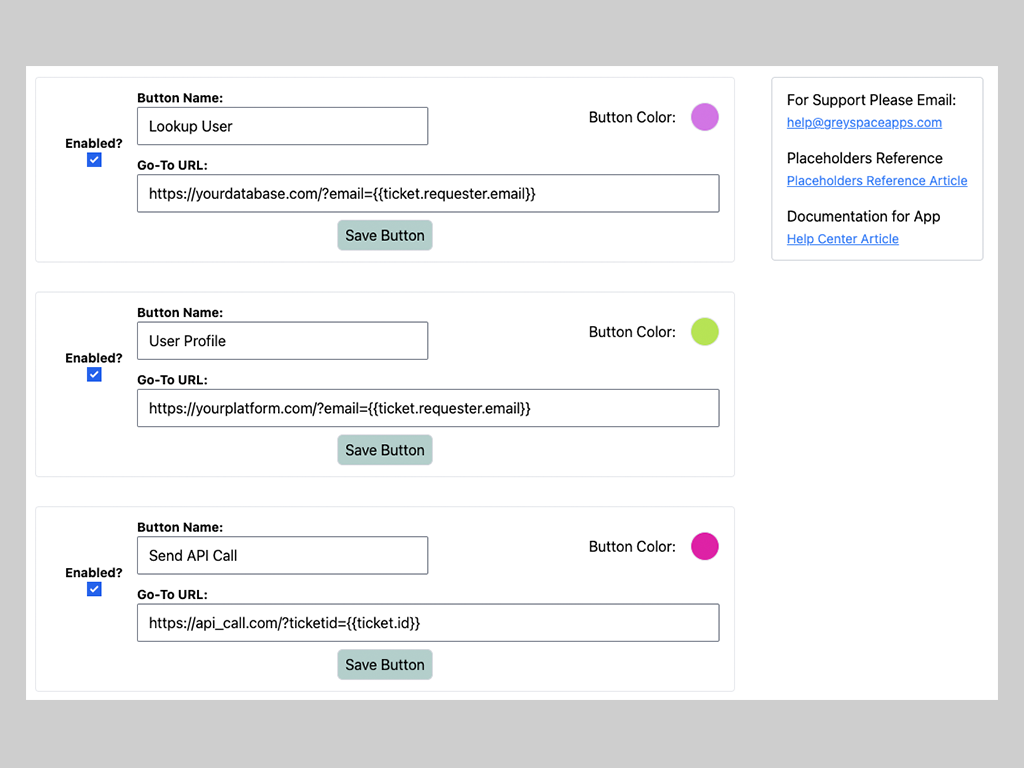Click the Documentation for App heading text
This screenshot has width=1024, height=768.
[x=863, y=216]
